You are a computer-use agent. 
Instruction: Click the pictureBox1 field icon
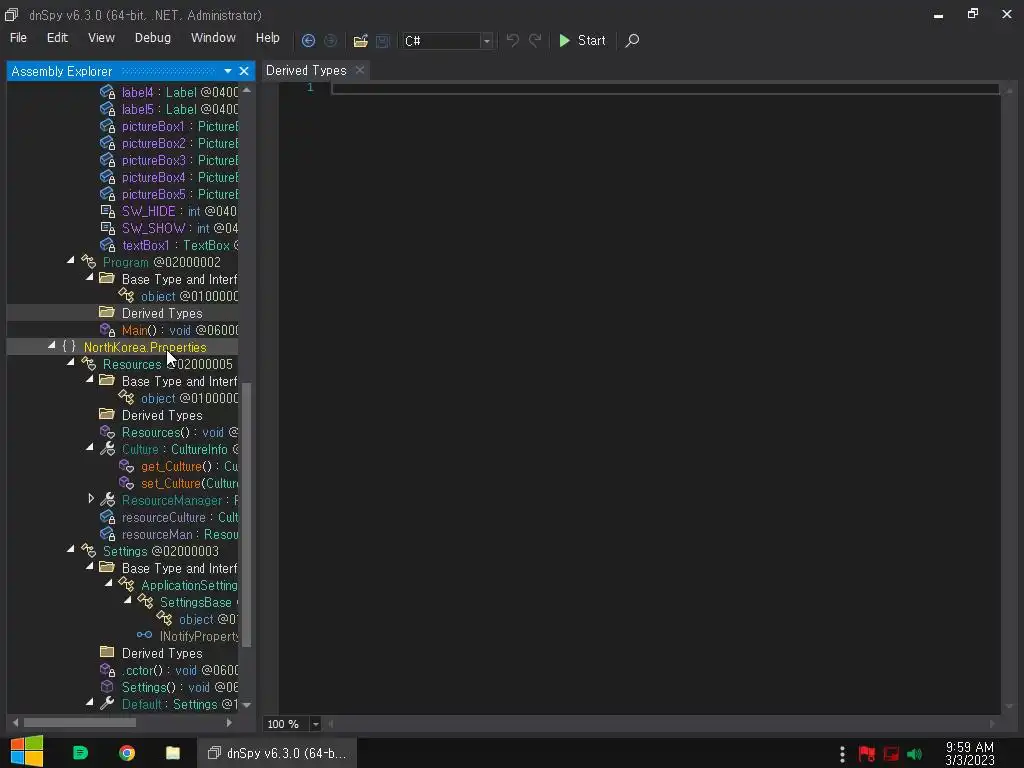coord(107,126)
